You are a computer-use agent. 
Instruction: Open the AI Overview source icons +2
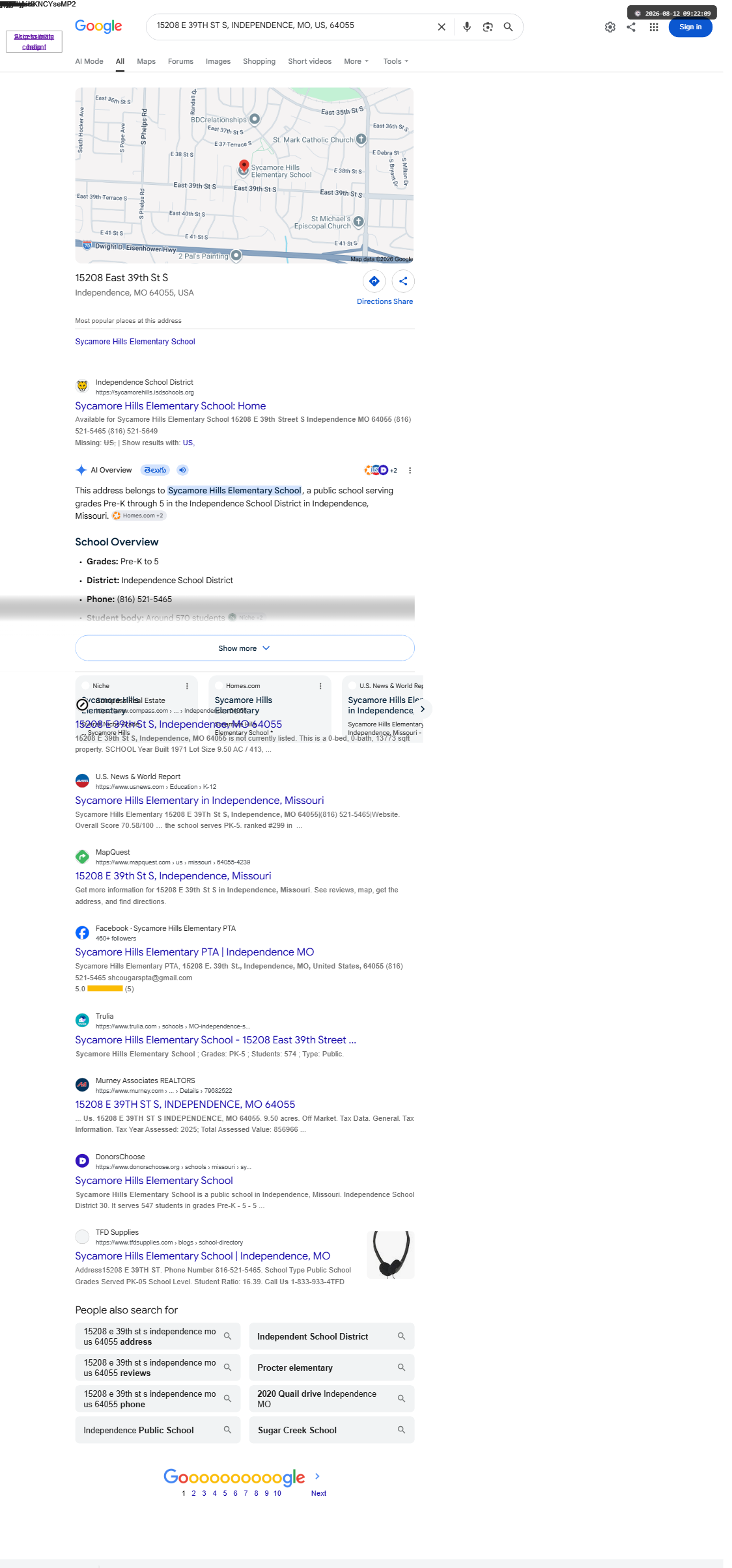381,470
